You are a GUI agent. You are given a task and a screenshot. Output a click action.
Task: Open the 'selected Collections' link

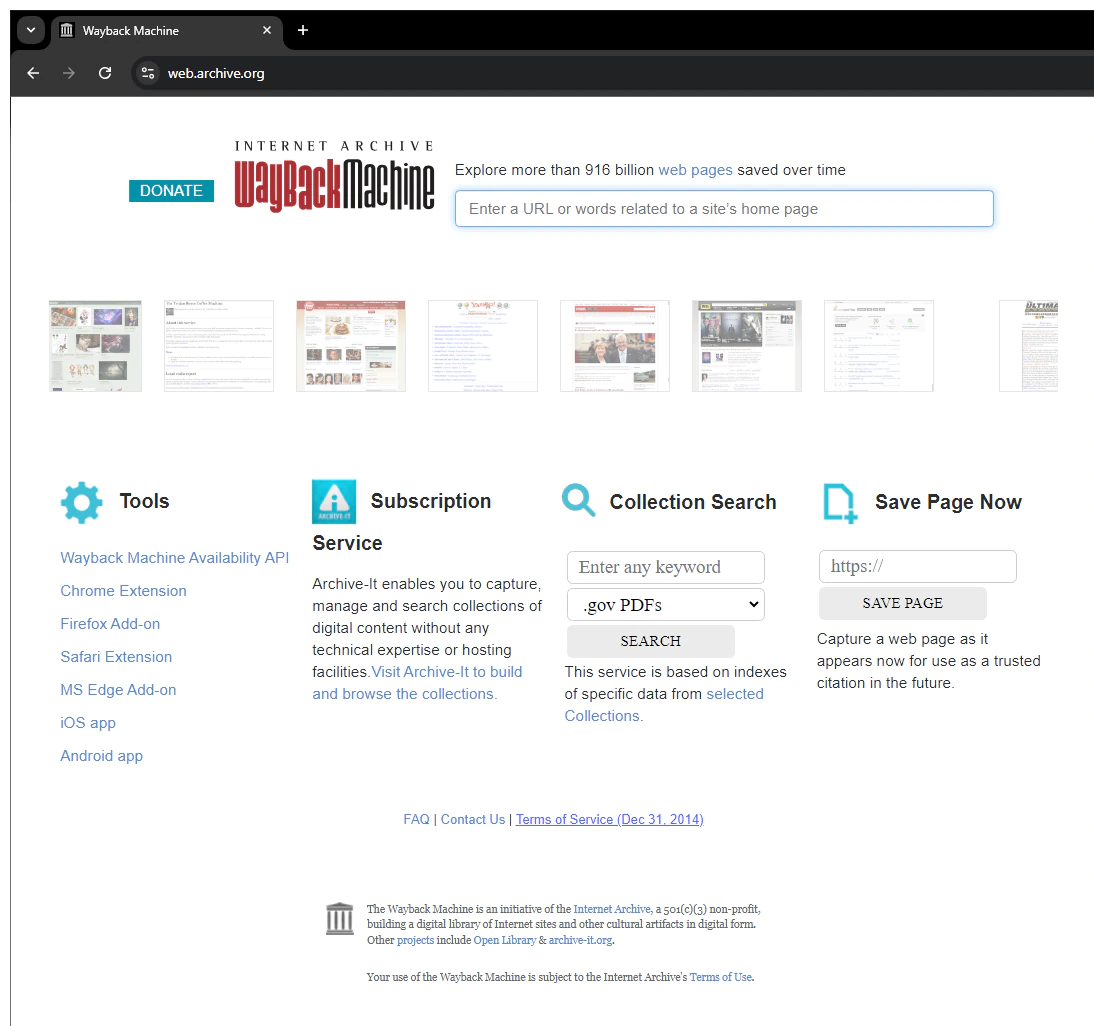(x=664, y=704)
